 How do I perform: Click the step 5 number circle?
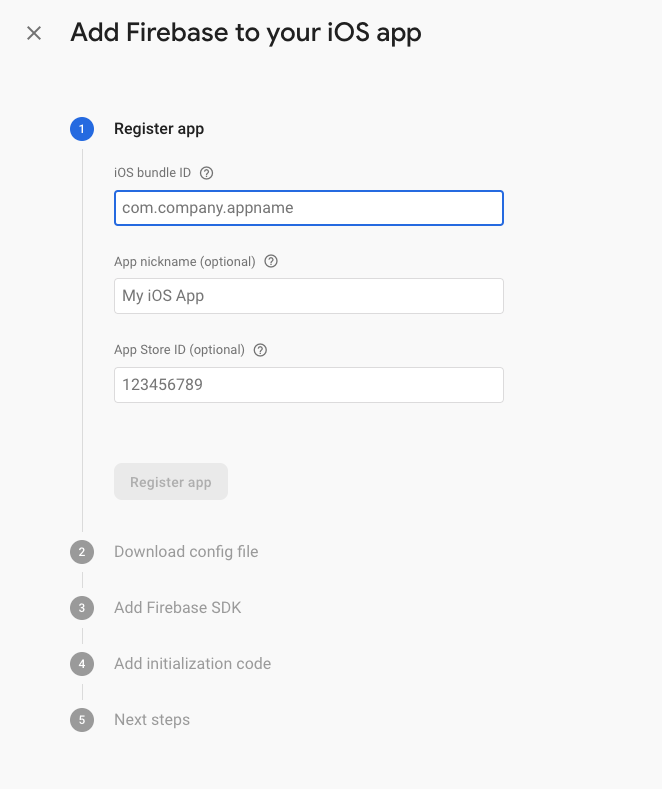coord(82,720)
